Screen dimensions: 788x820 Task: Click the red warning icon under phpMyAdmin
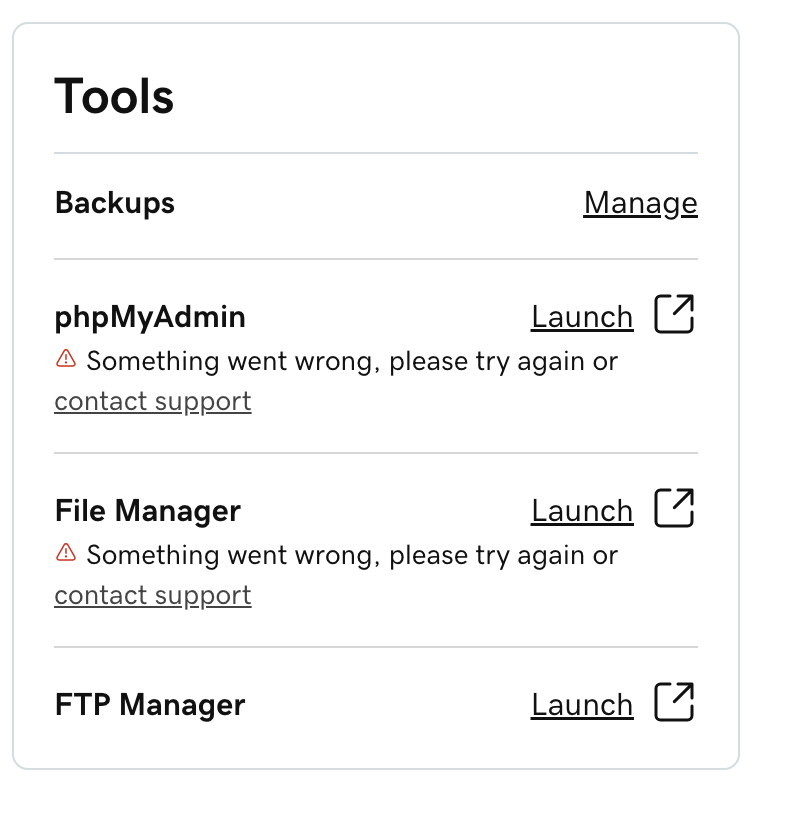(66, 359)
